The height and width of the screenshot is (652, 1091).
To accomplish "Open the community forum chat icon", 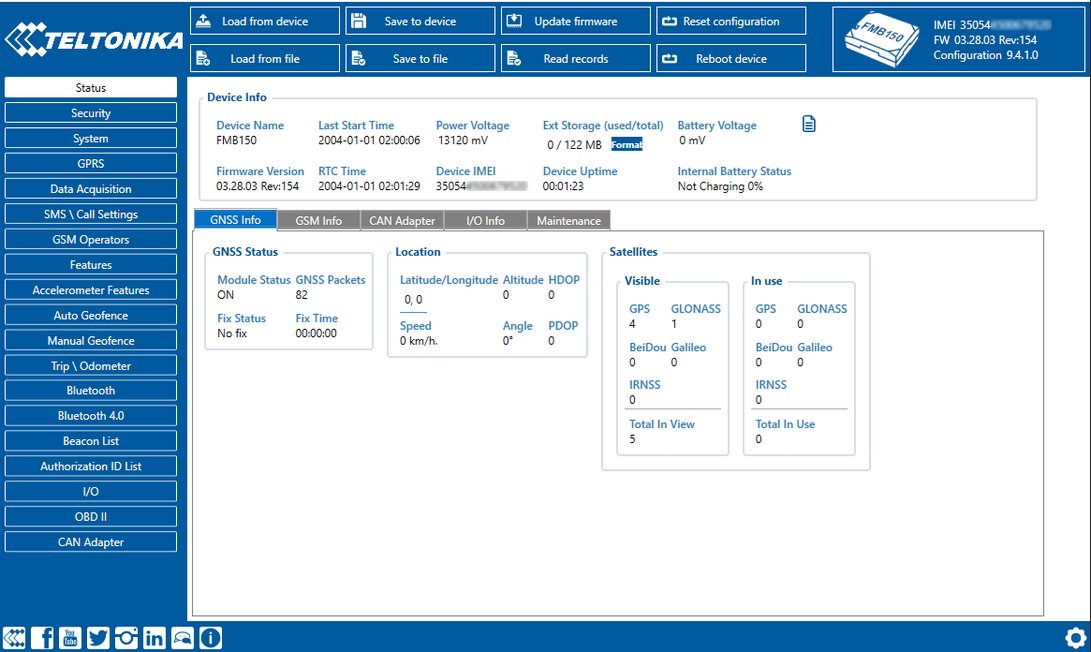I will point(182,638).
